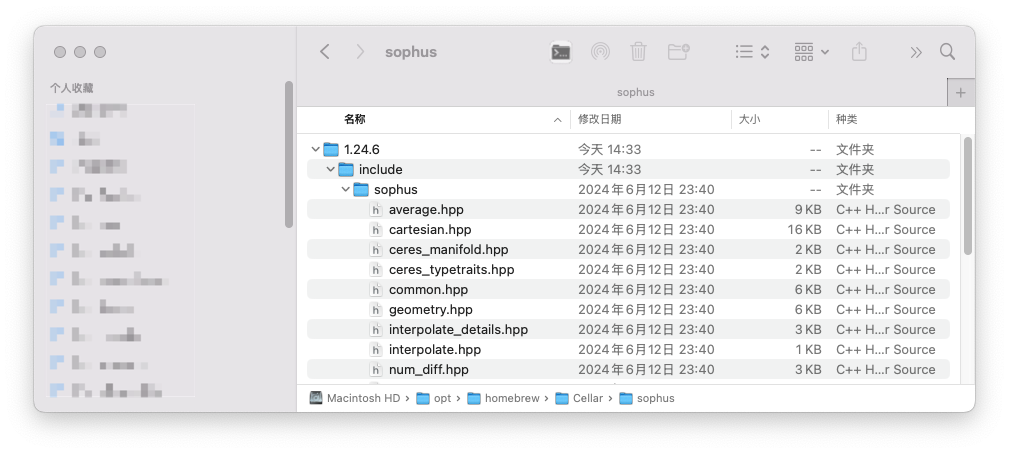Viewport: 1009px width, 454px height.
Task: Collapse the include folder
Action: point(331,170)
